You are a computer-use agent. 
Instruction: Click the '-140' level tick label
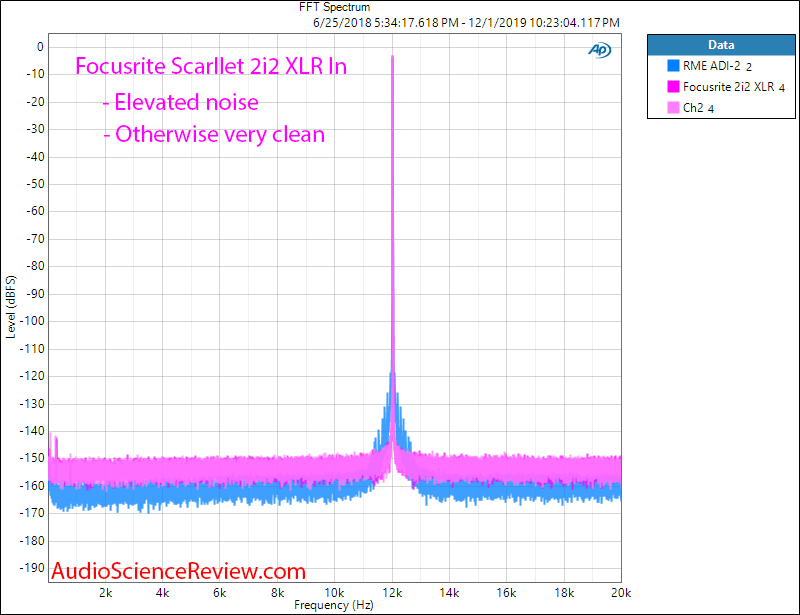(x=33, y=431)
